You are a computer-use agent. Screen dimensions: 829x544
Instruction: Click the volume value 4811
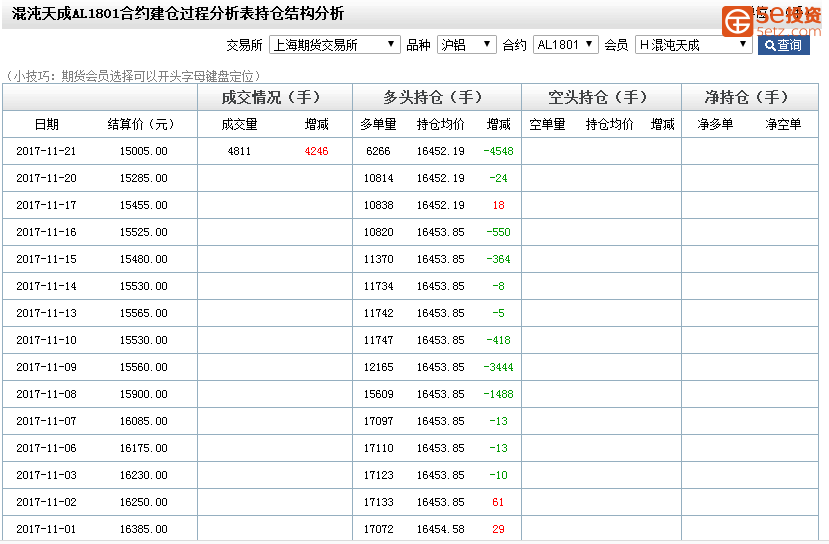pos(239,151)
